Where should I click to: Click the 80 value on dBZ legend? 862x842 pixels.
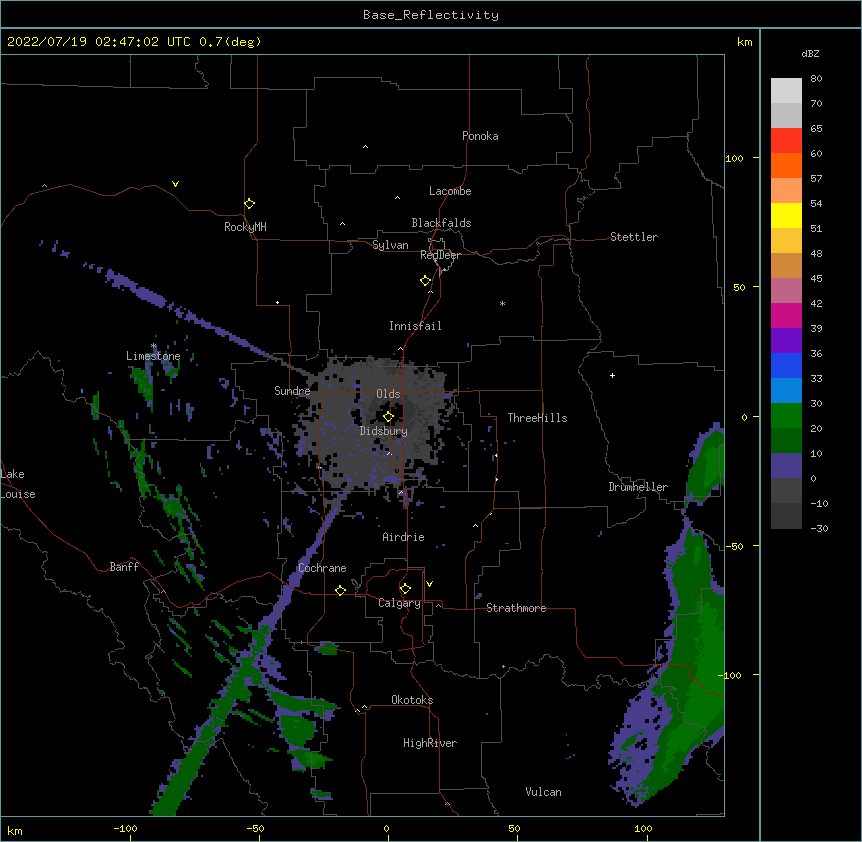pyautogui.click(x=816, y=79)
